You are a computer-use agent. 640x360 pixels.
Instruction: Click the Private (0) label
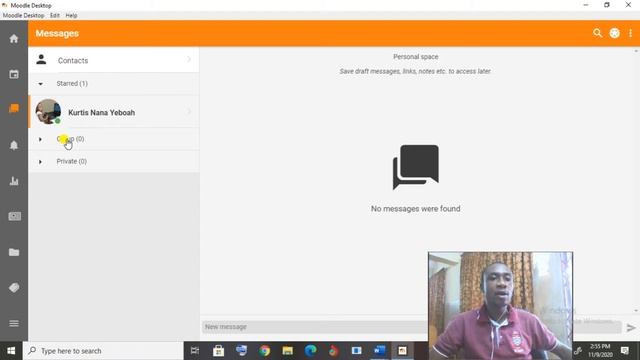click(x=71, y=161)
